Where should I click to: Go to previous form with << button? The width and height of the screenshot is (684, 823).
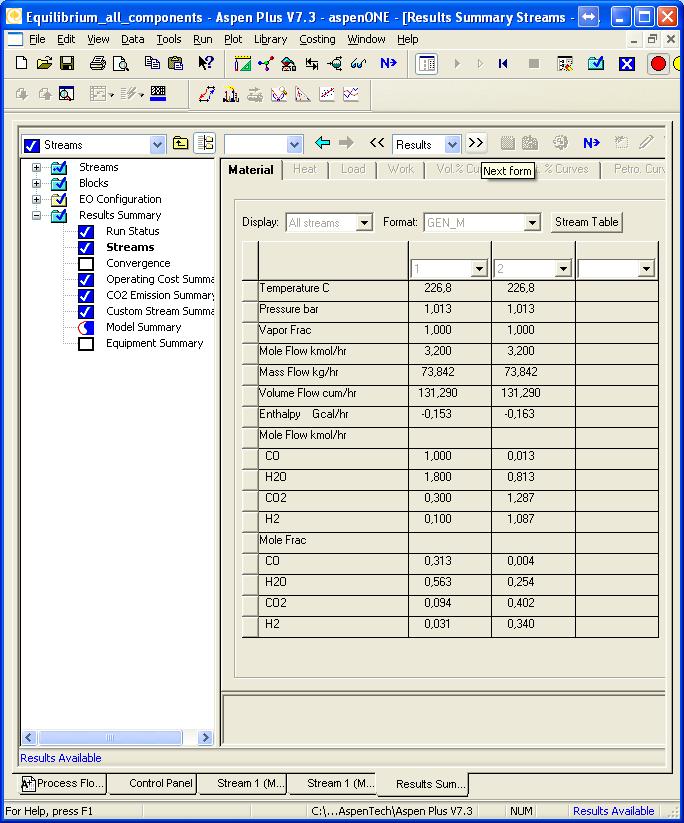(x=377, y=143)
